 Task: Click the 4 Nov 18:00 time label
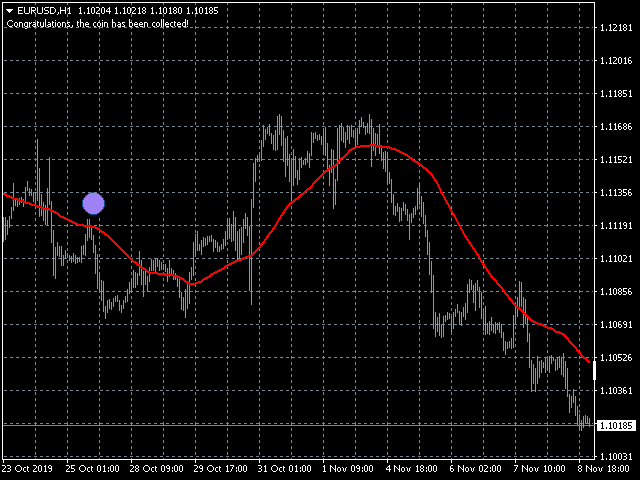click(x=414, y=468)
